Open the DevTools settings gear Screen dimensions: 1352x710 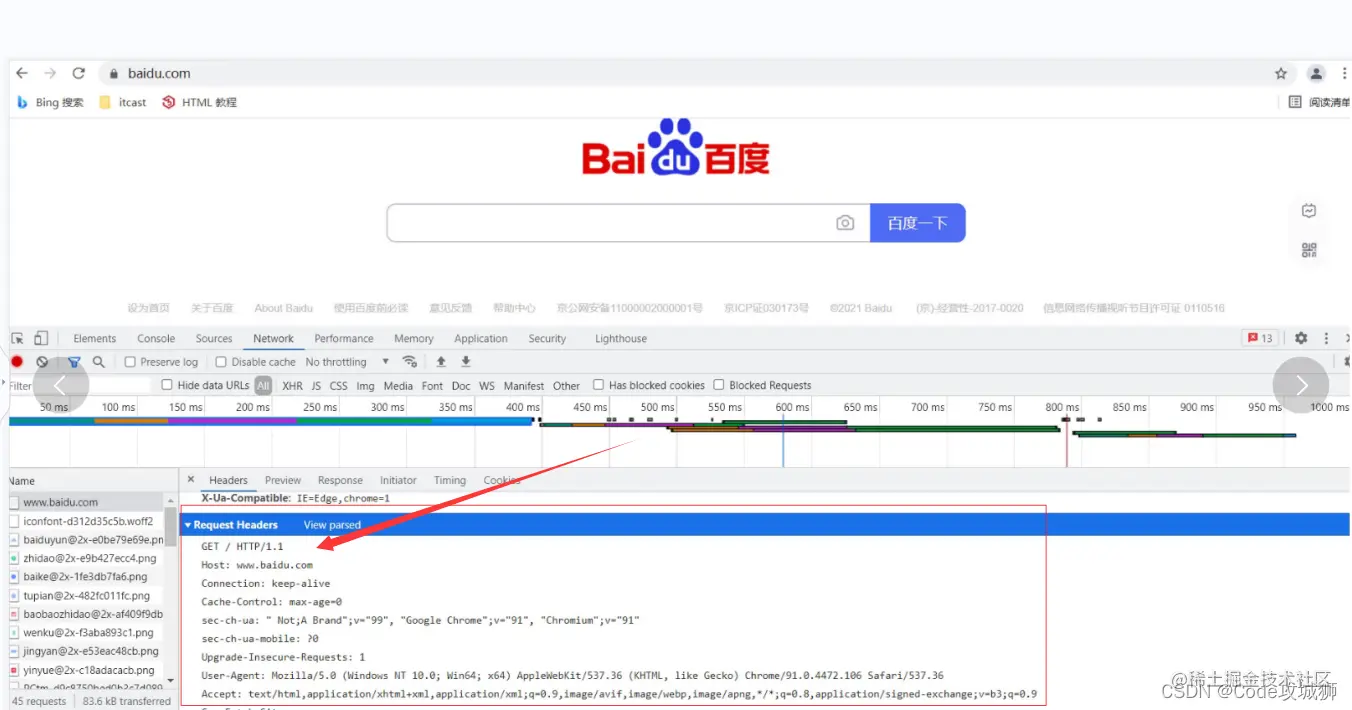coord(1301,338)
